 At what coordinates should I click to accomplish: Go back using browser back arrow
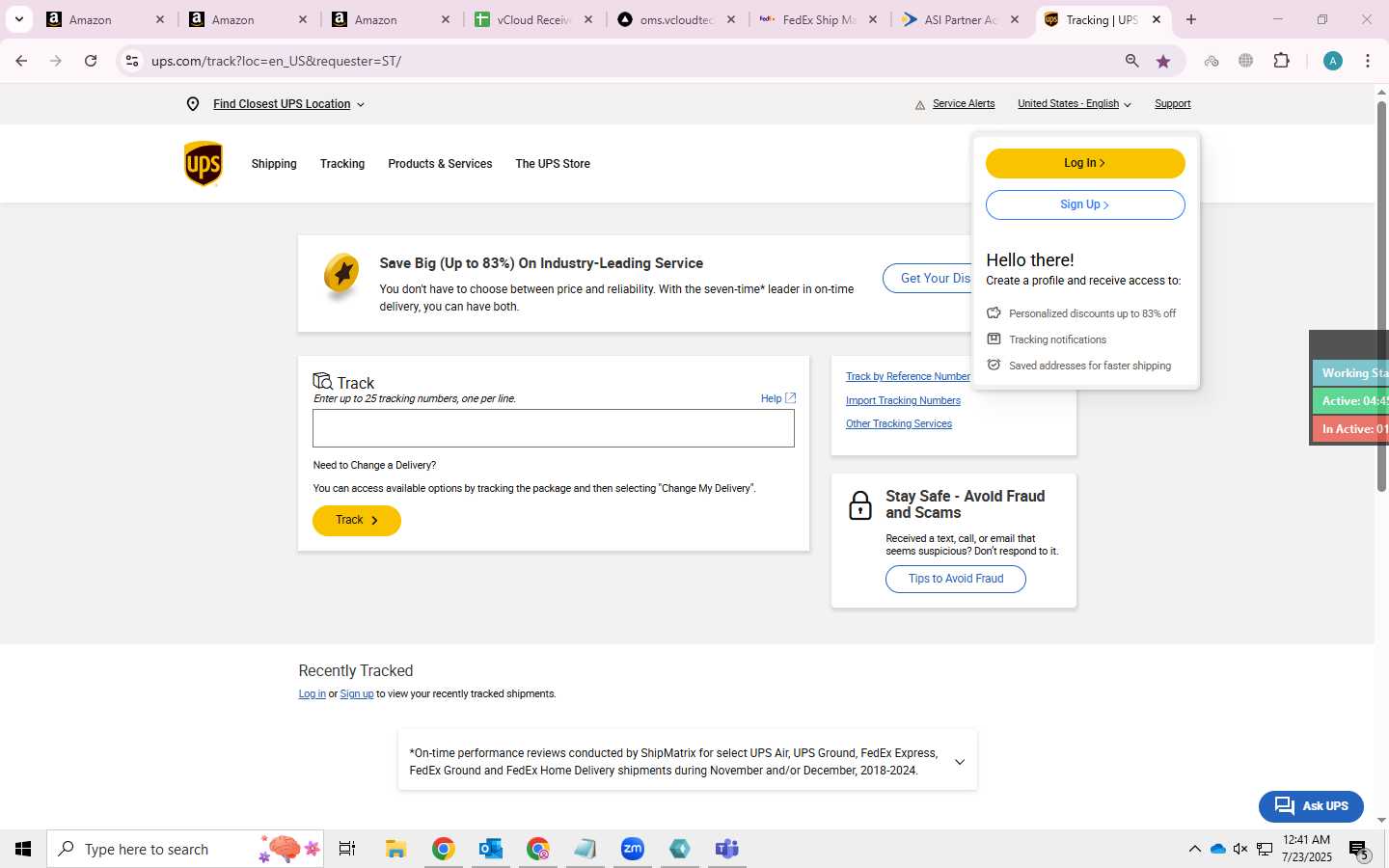(x=21, y=61)
